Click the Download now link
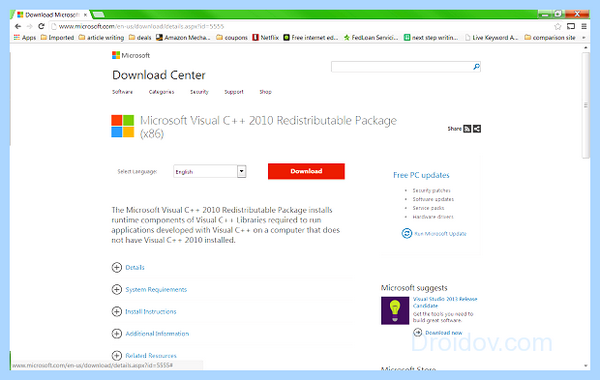The width and height of the screenshot is (600, 380). point(443,333)
